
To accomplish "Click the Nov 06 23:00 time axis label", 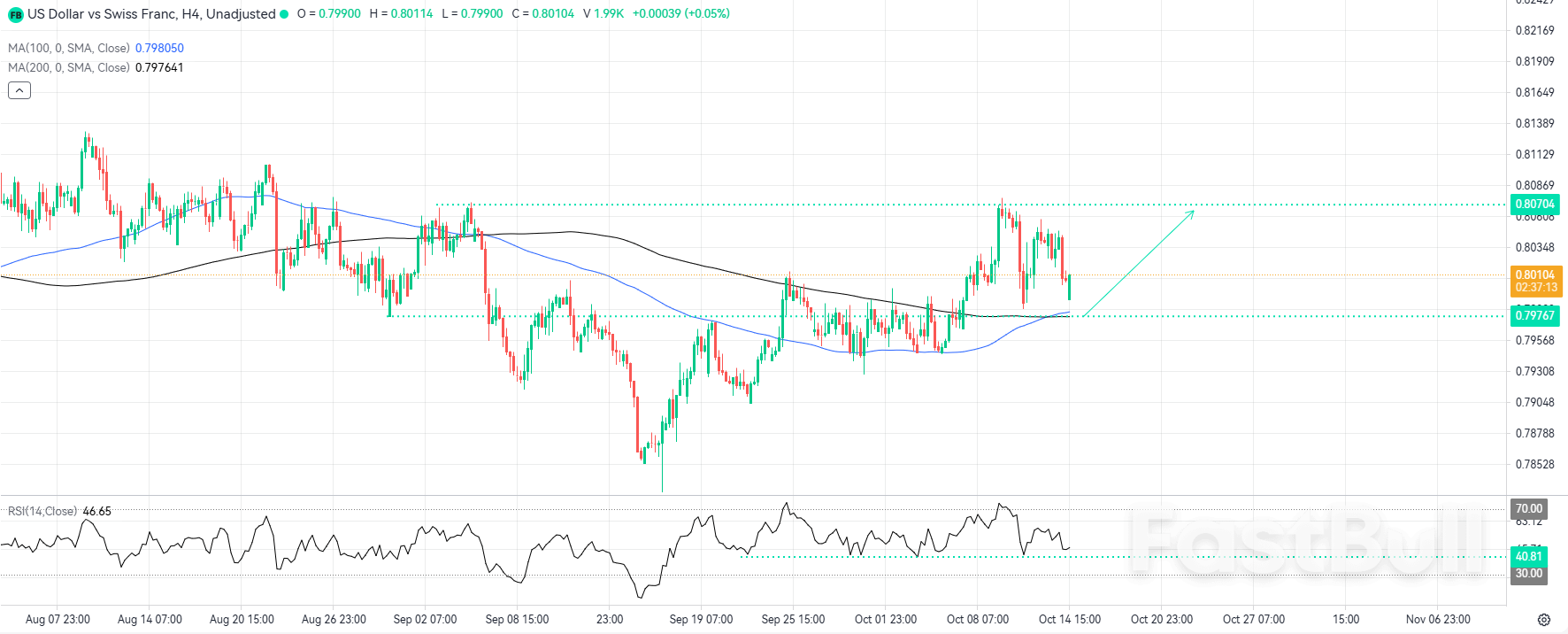I will click(1438, 620).
